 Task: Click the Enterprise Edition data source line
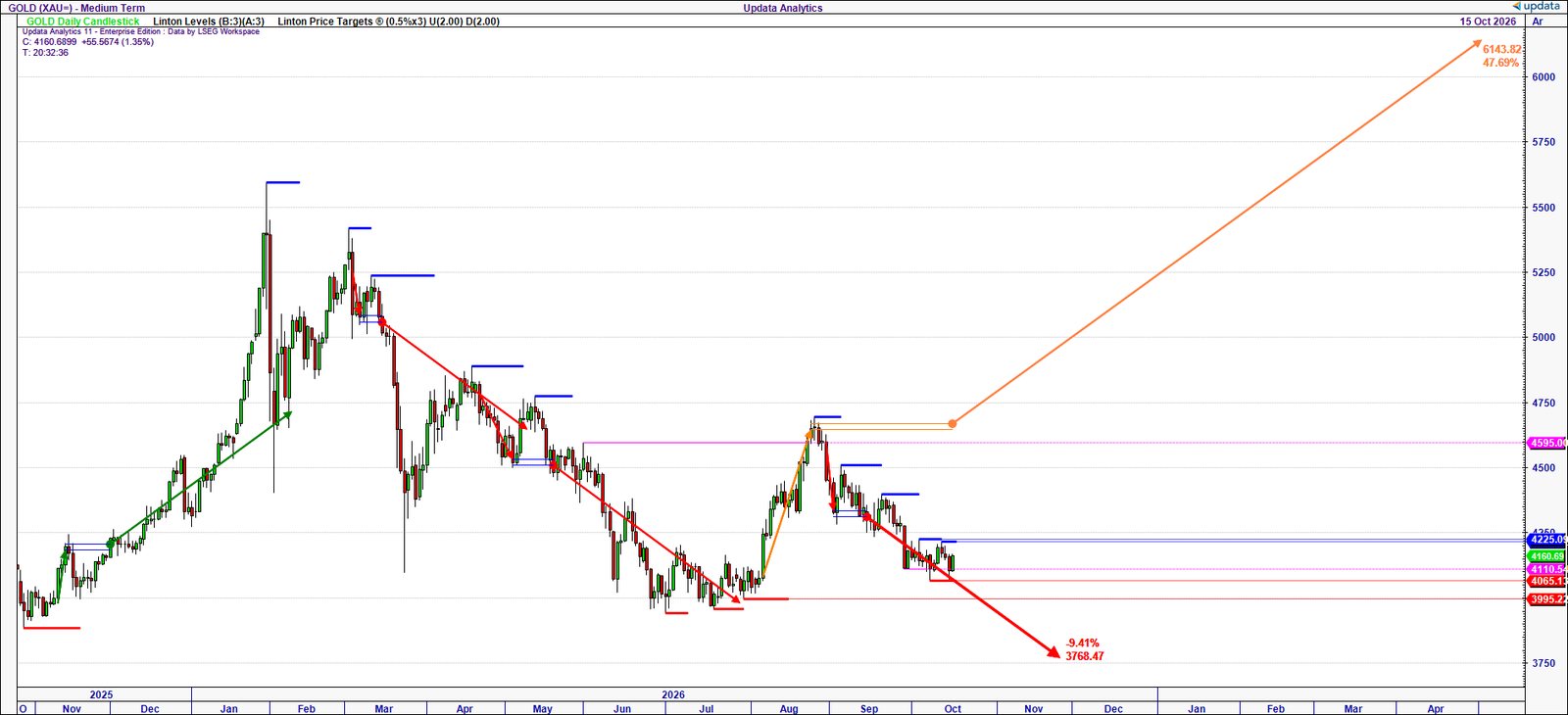141,31
